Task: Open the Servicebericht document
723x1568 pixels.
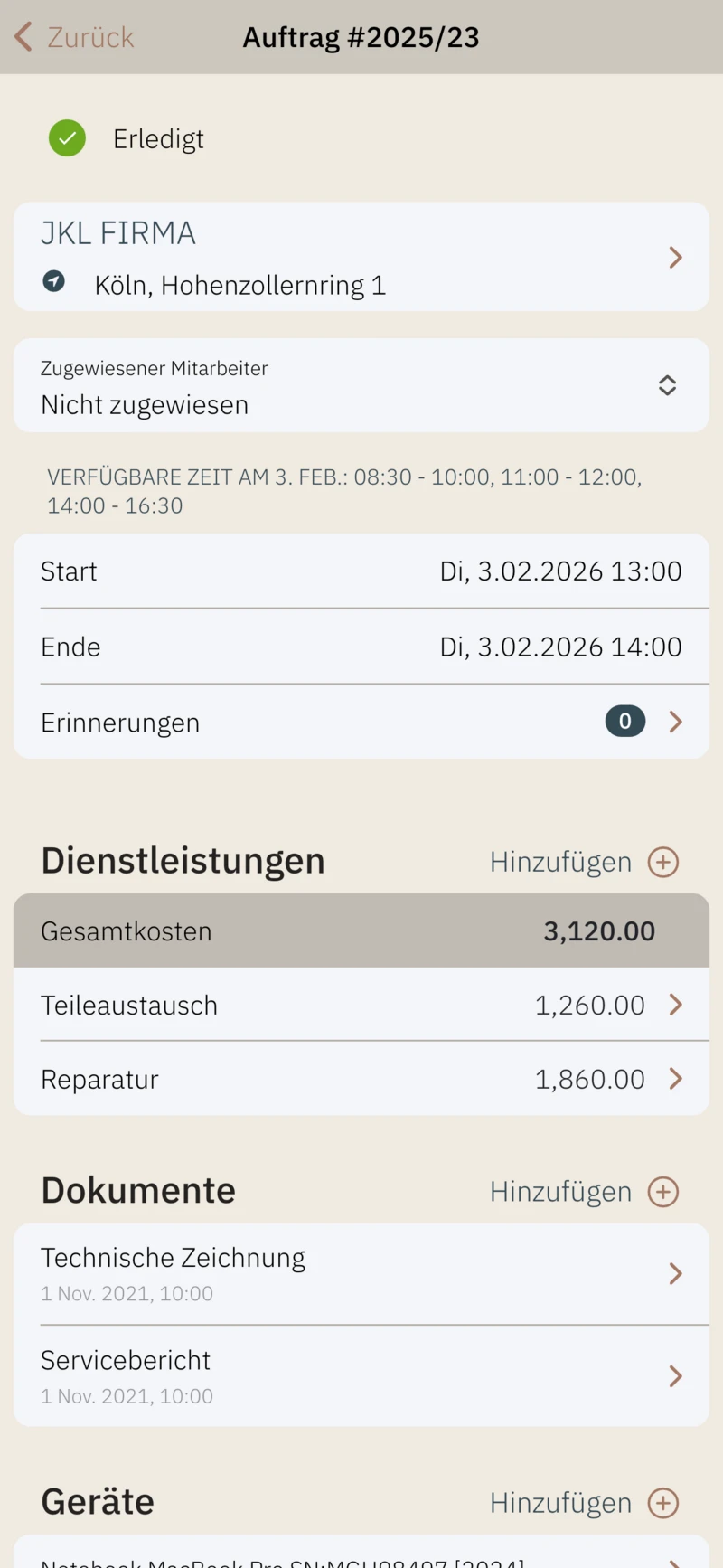Action: click(x=361, y=1376)
